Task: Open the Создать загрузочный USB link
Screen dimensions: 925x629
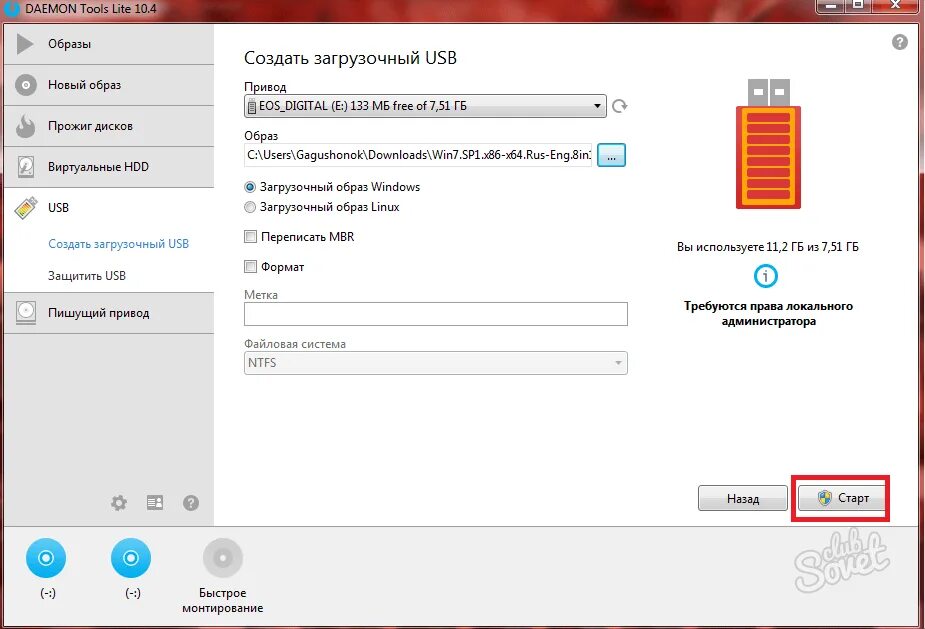Action: (119, 244)
